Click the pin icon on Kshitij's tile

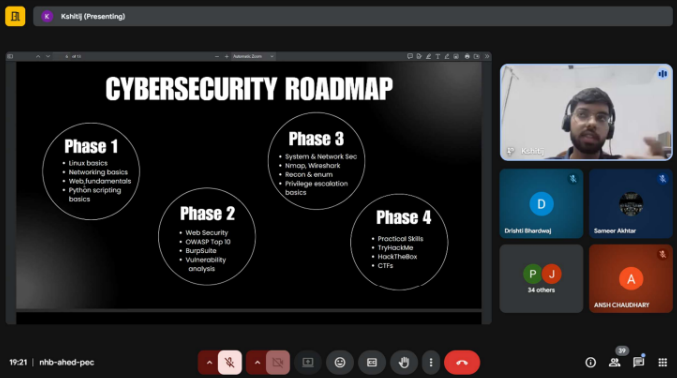(x=510, y=151)
